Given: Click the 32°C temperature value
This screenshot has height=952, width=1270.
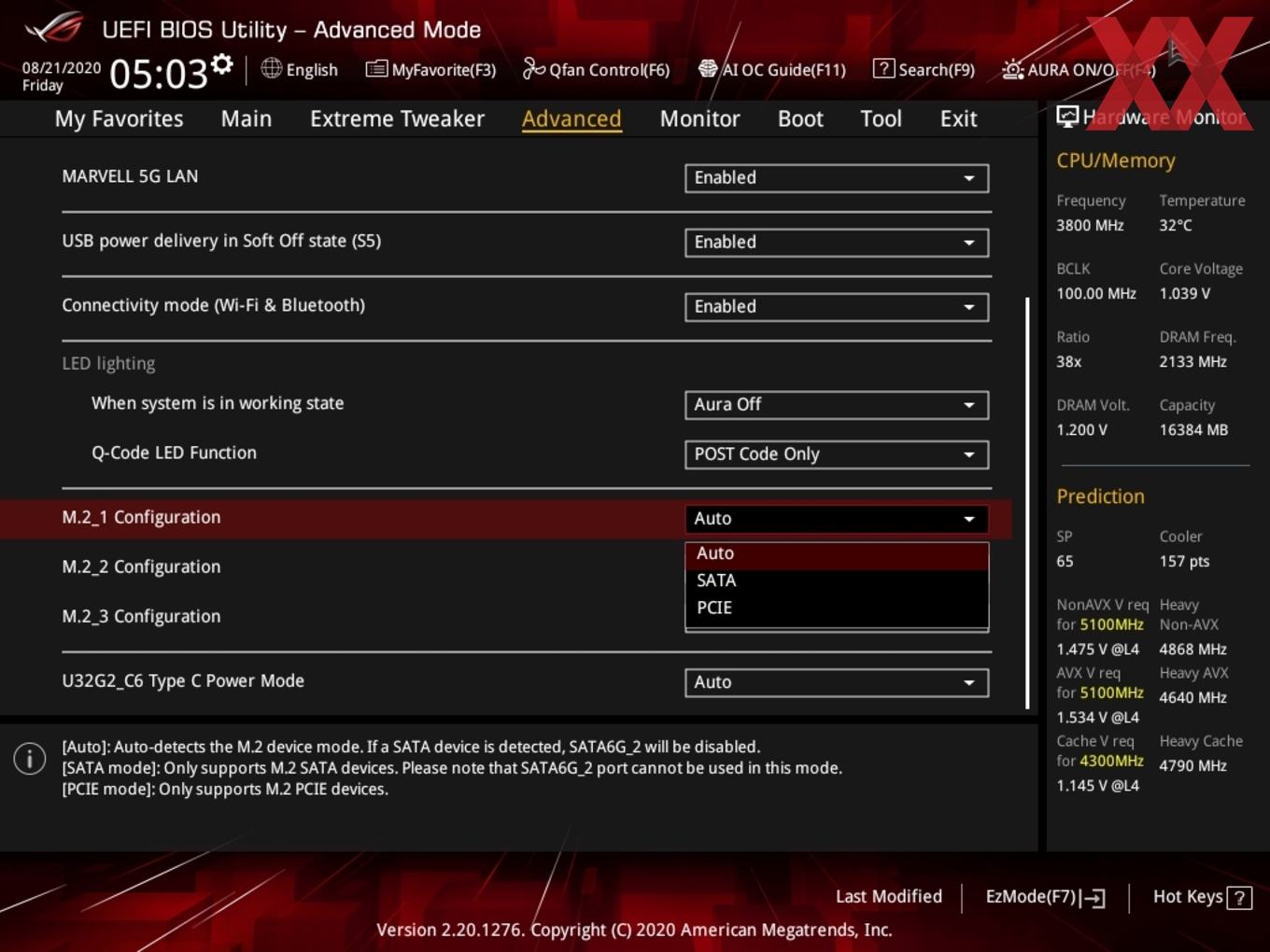Looking at the screenshot, I should click(x=1176, y=225).
